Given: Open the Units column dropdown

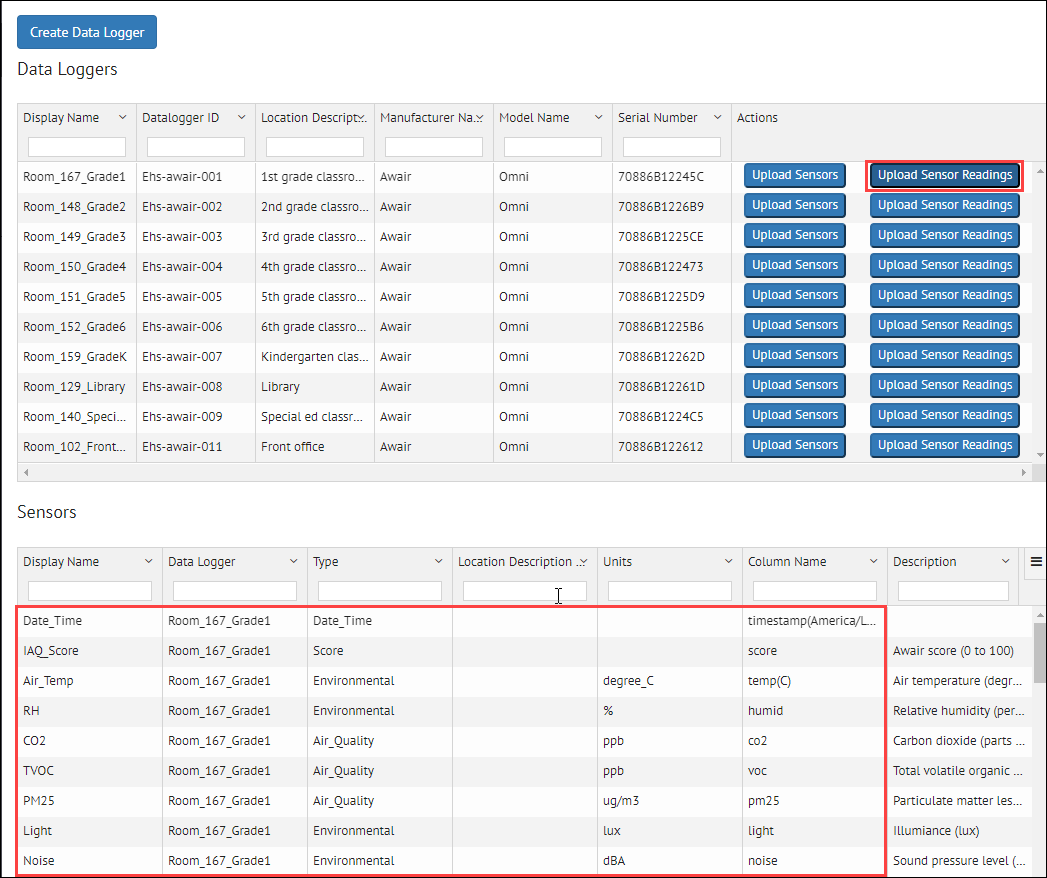Looking at the screenshot, I should [728, 561].
